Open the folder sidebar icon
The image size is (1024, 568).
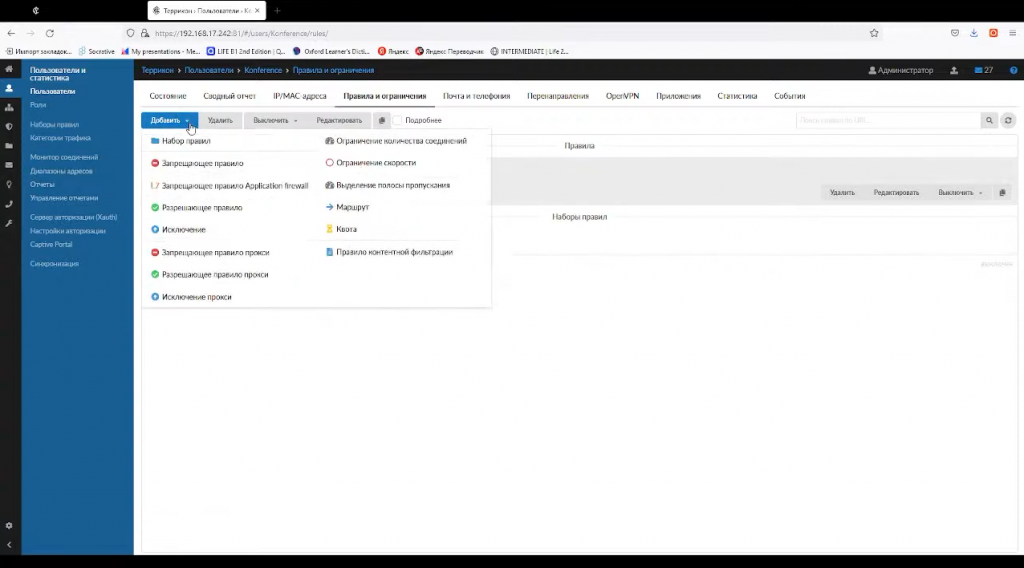(9, 146)
